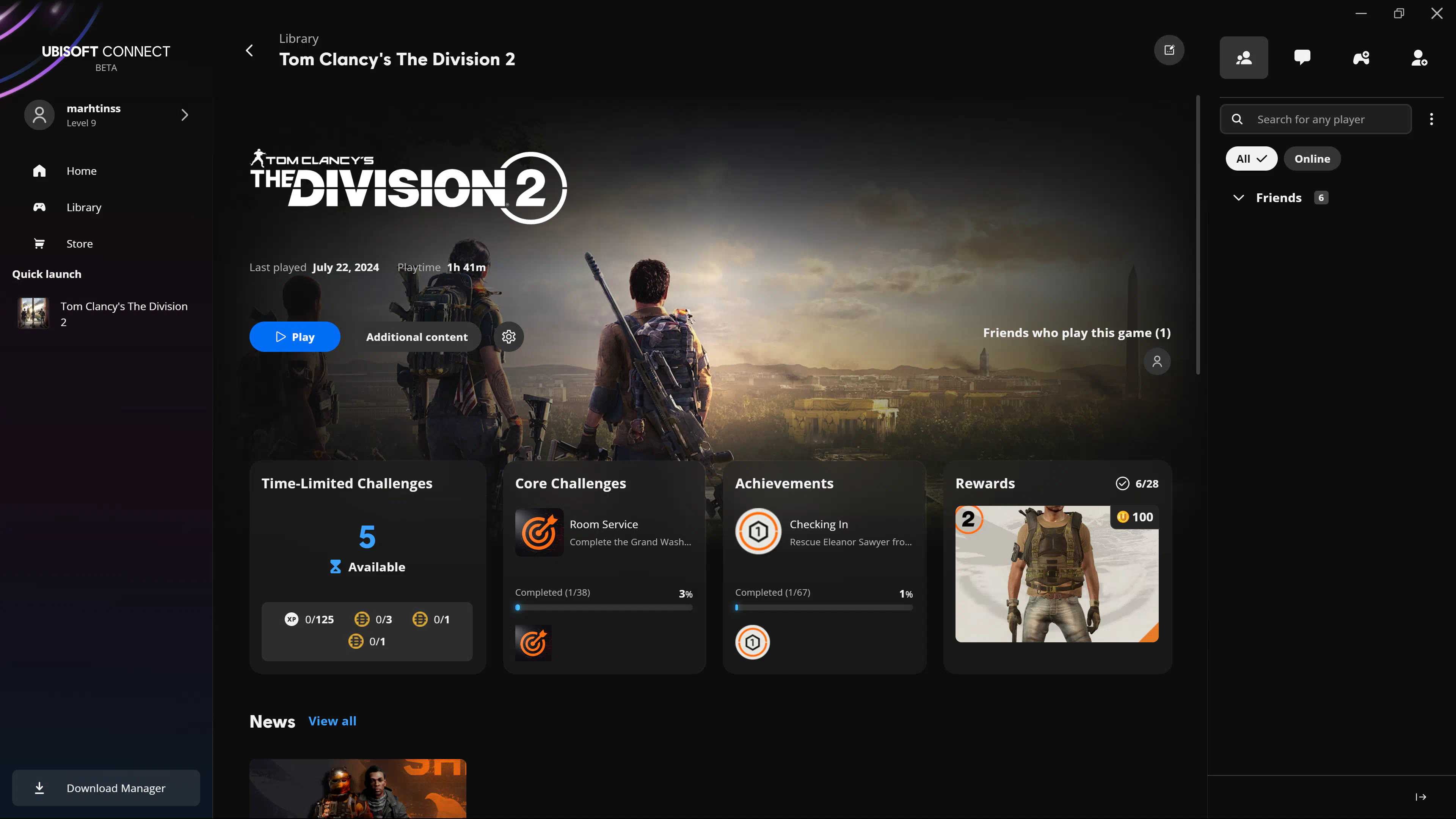Open the Rewards heading

click(985, 484)
